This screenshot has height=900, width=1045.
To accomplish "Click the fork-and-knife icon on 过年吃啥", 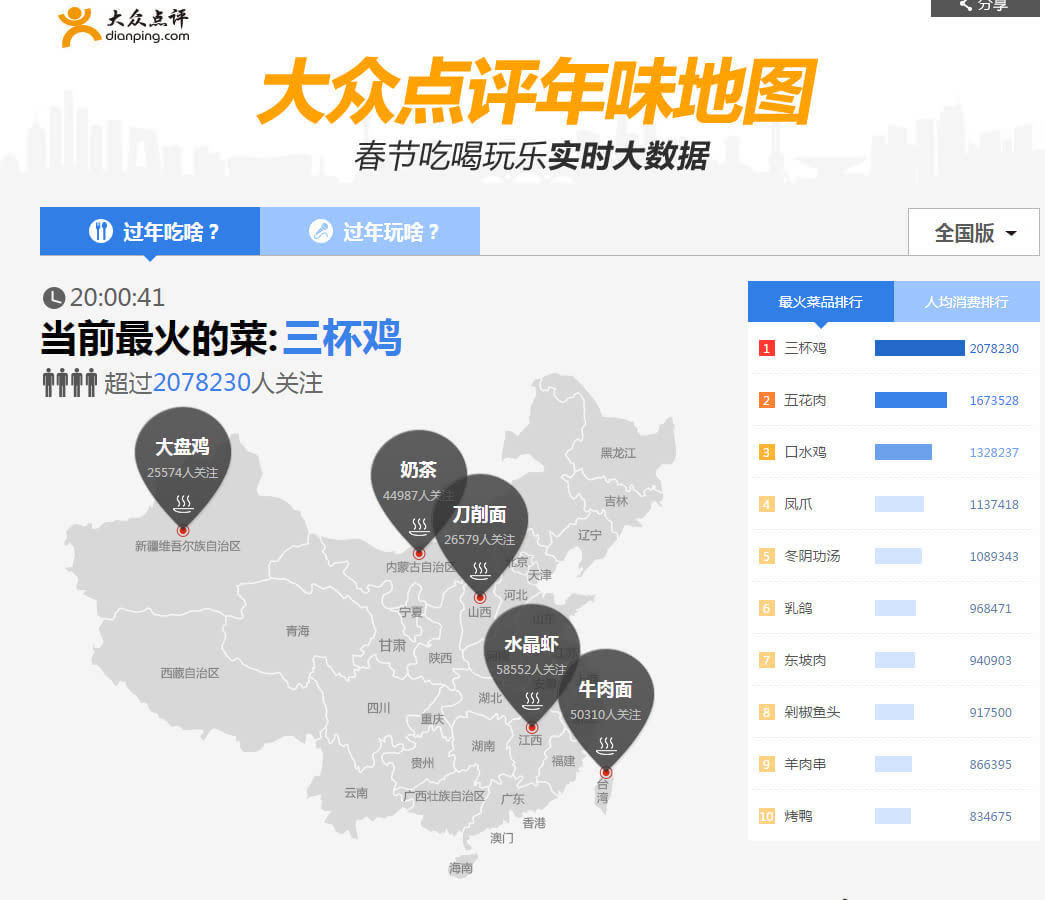I will click(101, 231).
